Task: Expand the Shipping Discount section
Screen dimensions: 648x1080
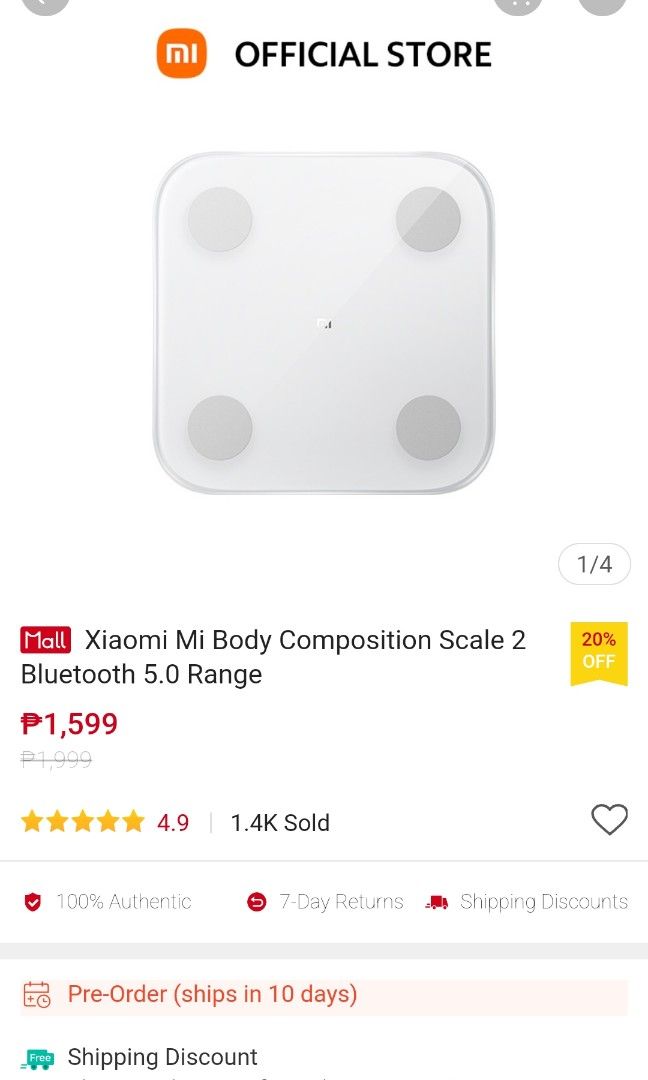Action: (x=162, y=1057)
